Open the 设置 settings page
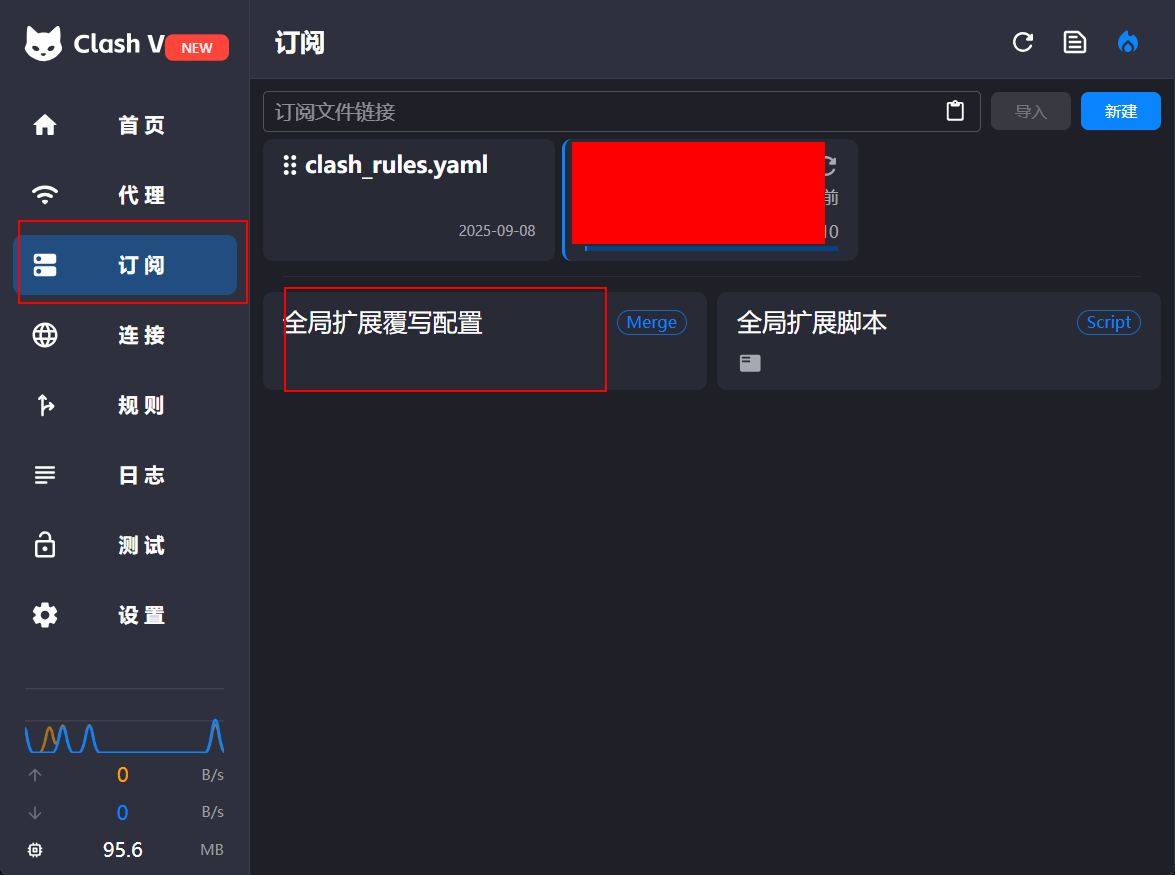1175x875 pixels. pos(125,615)
